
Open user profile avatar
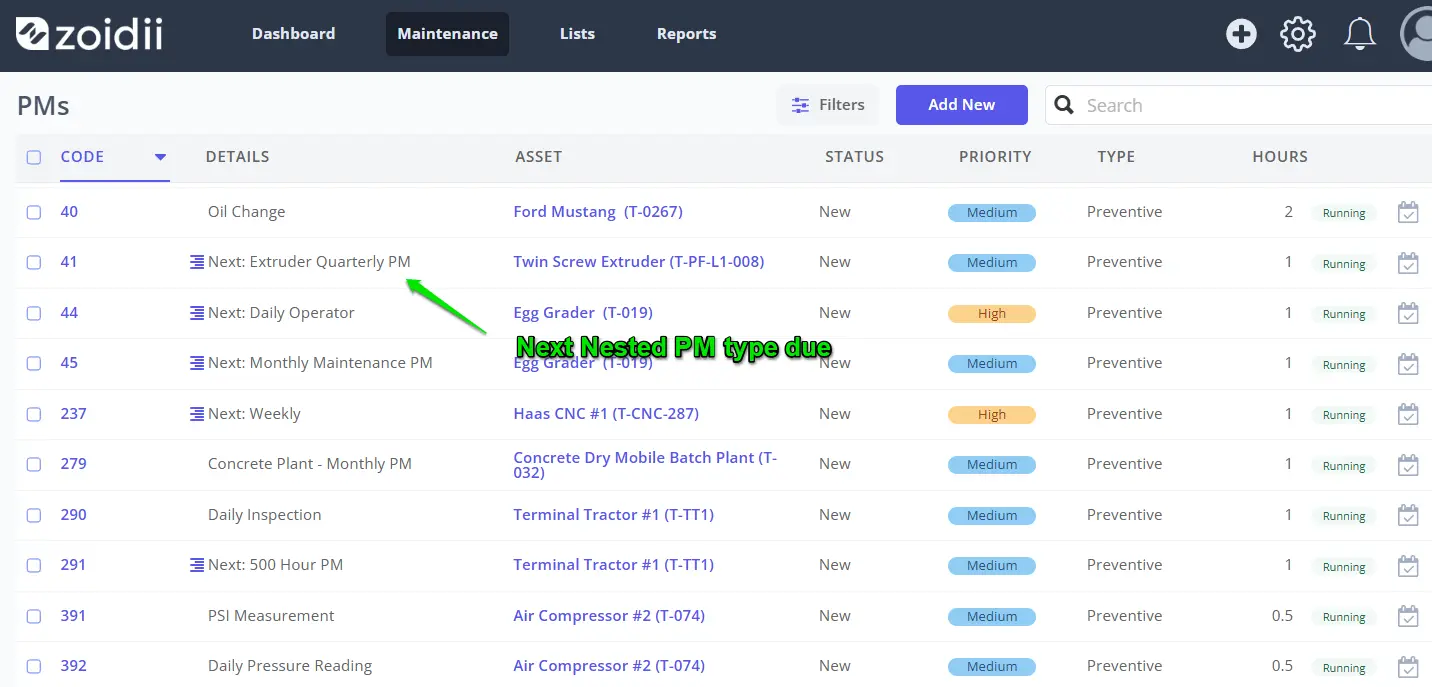[x=1416, y=34]
